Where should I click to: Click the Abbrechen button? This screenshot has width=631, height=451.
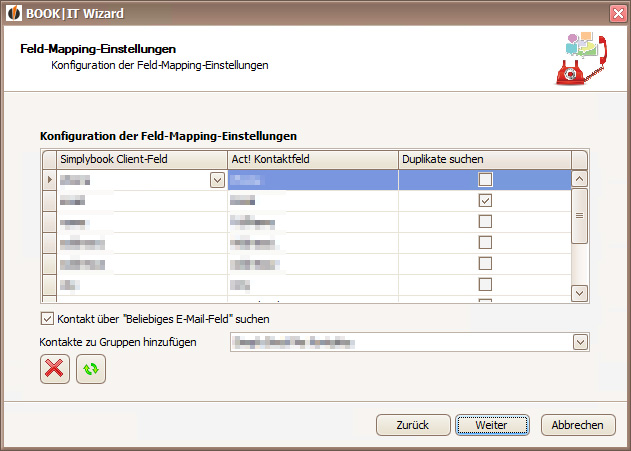click(x=578, y=425)
